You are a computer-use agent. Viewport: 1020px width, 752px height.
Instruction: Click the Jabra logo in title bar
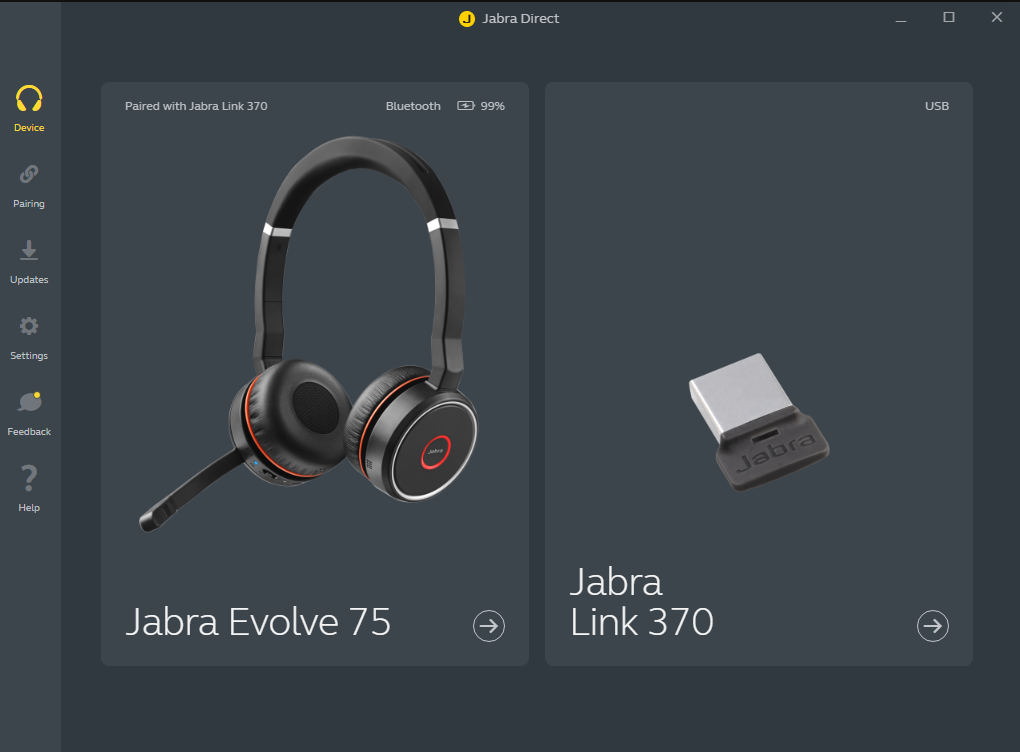point(466,19)
